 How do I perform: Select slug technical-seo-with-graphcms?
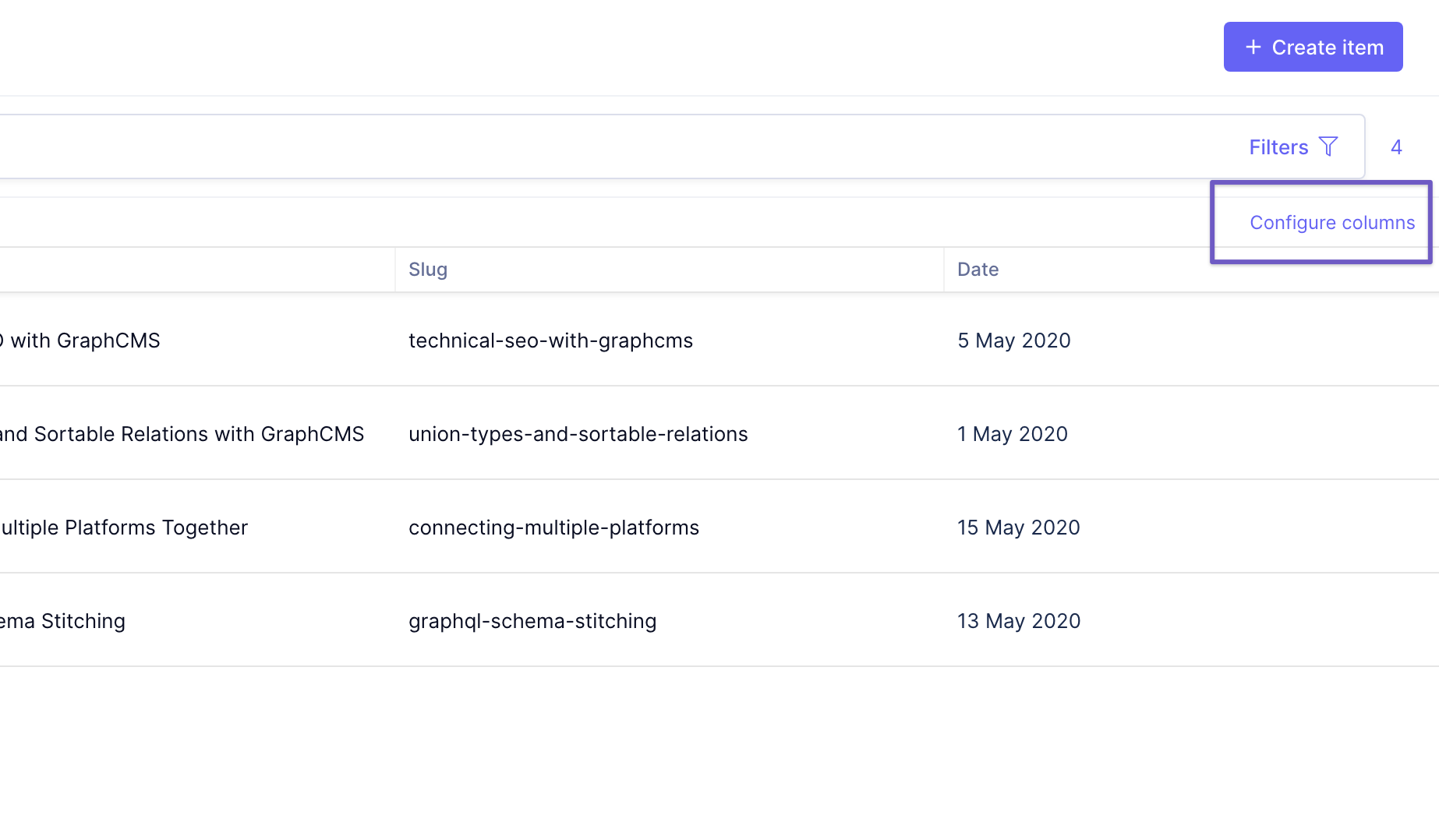550,341
